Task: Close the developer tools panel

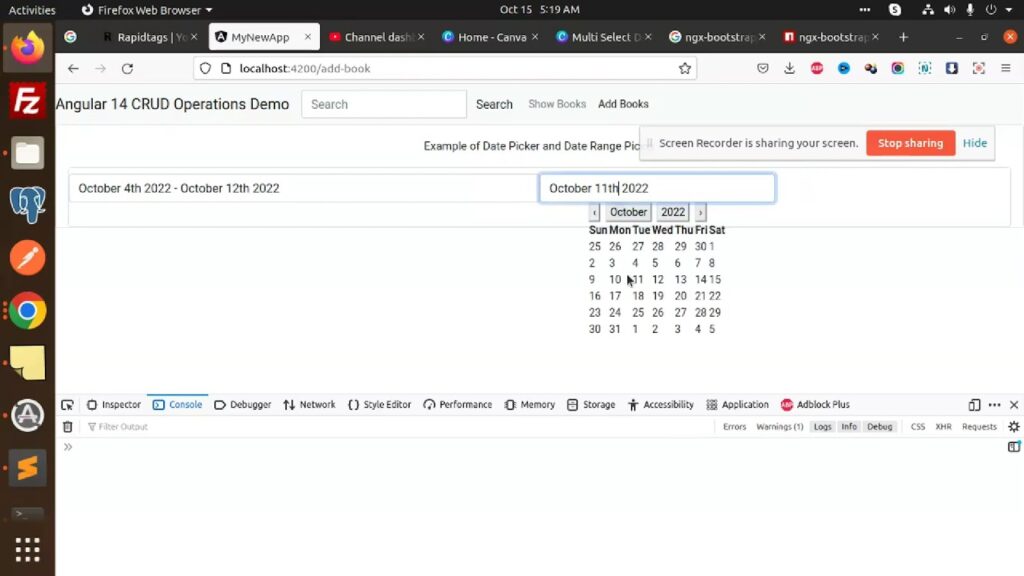Action: point(1014,405)
